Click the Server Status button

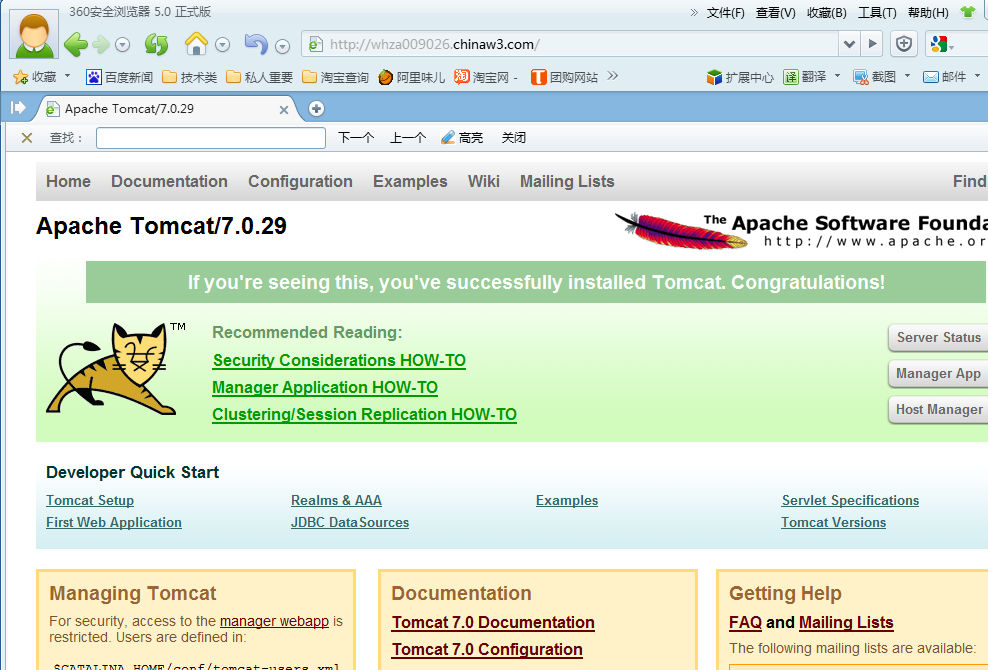click(938, 338)
